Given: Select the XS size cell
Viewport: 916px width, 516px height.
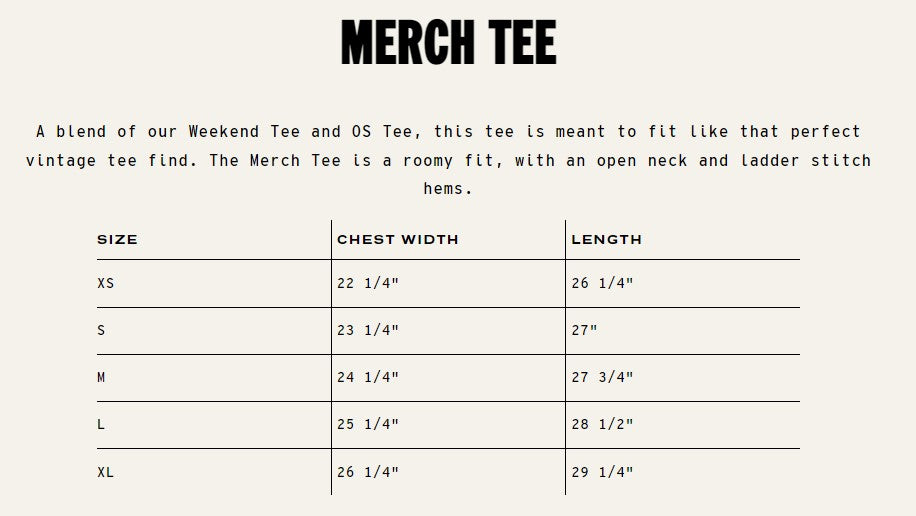Looking at the screenshot, I should pos(106,283).
